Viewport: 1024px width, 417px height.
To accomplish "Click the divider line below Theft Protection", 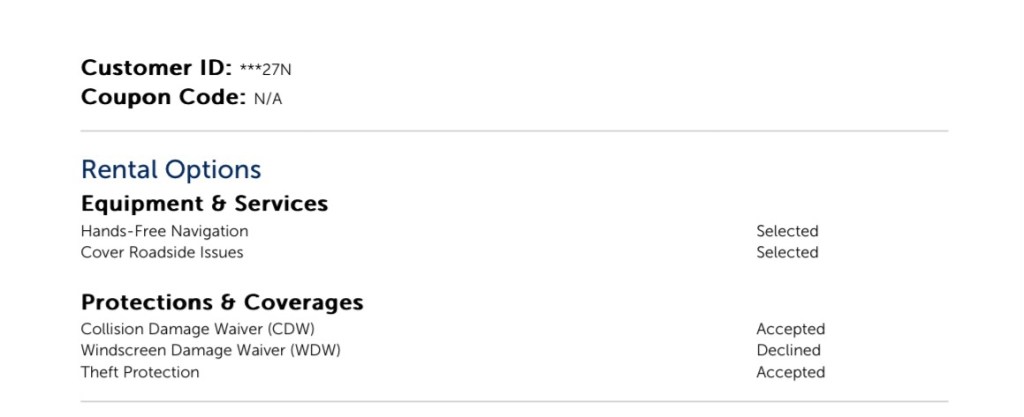I will (x=514, y=402).
